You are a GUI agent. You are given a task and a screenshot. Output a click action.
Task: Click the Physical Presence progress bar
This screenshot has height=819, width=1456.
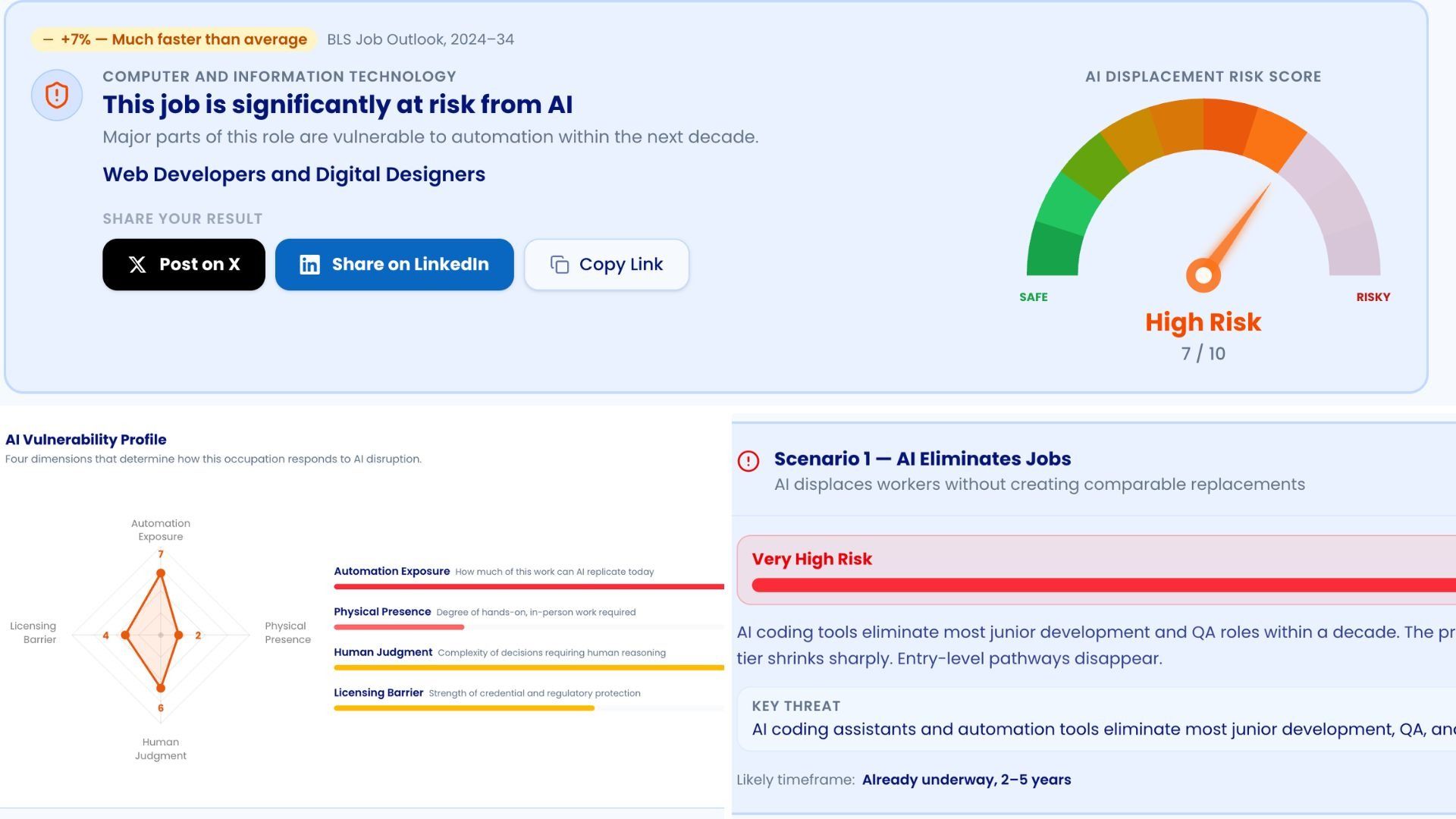pyautogui.click(x=399, y=627)
